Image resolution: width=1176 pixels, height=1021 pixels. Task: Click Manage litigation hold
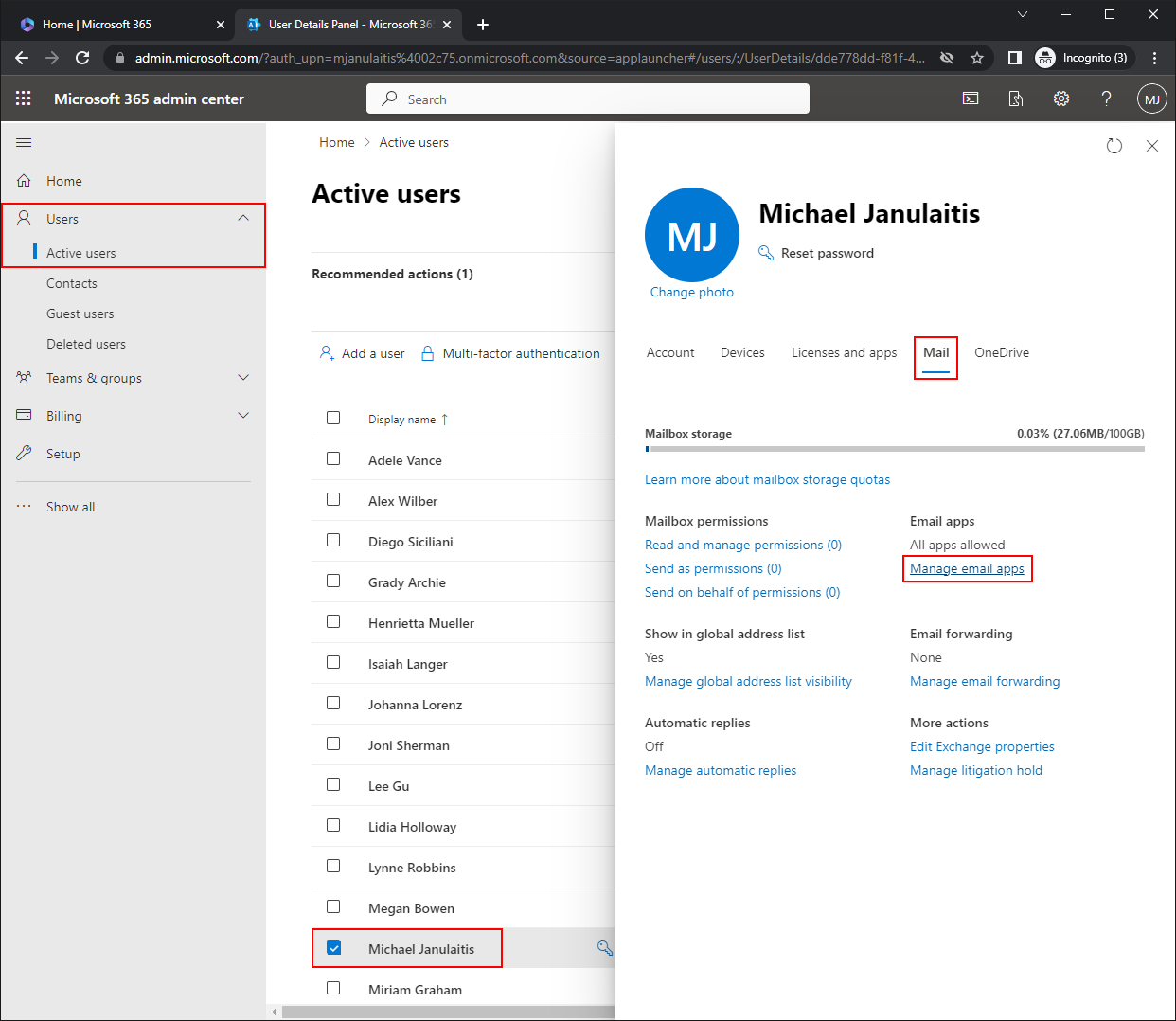coord(976,770)
